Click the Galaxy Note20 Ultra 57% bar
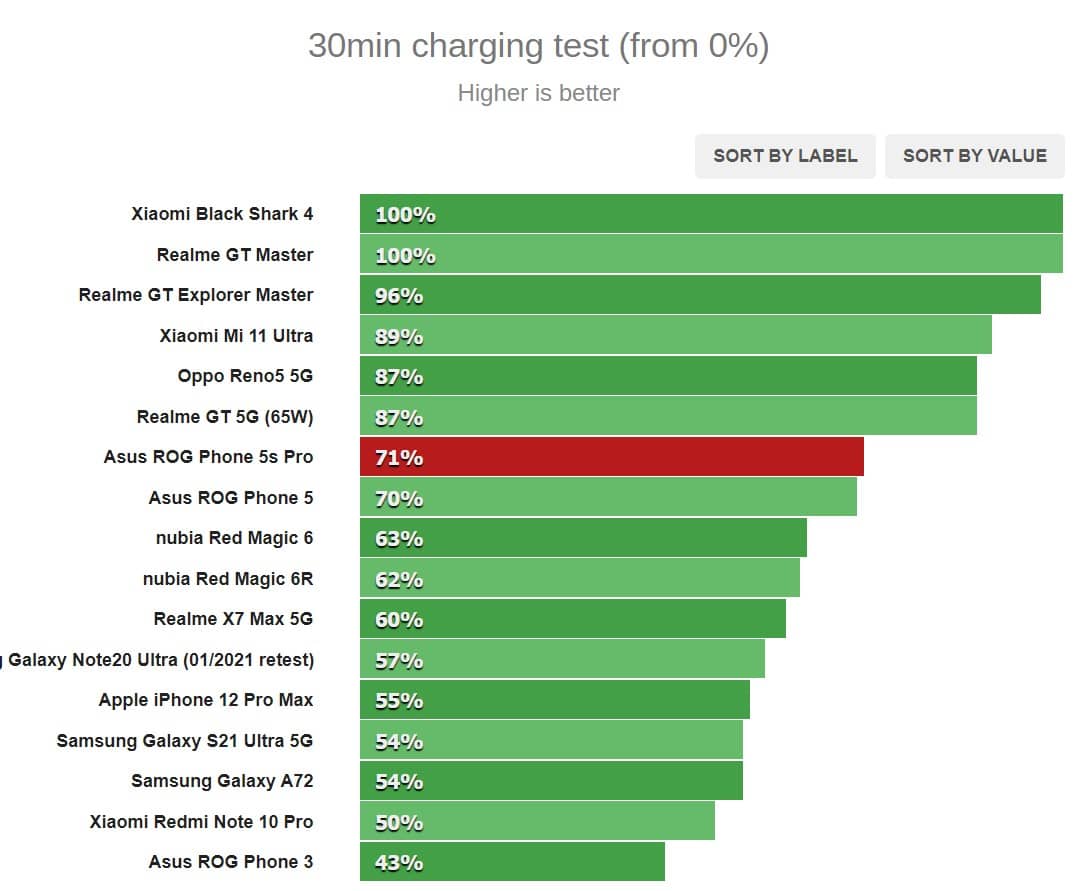Viewport: 1078px width, 891px height. click(562, 660)
